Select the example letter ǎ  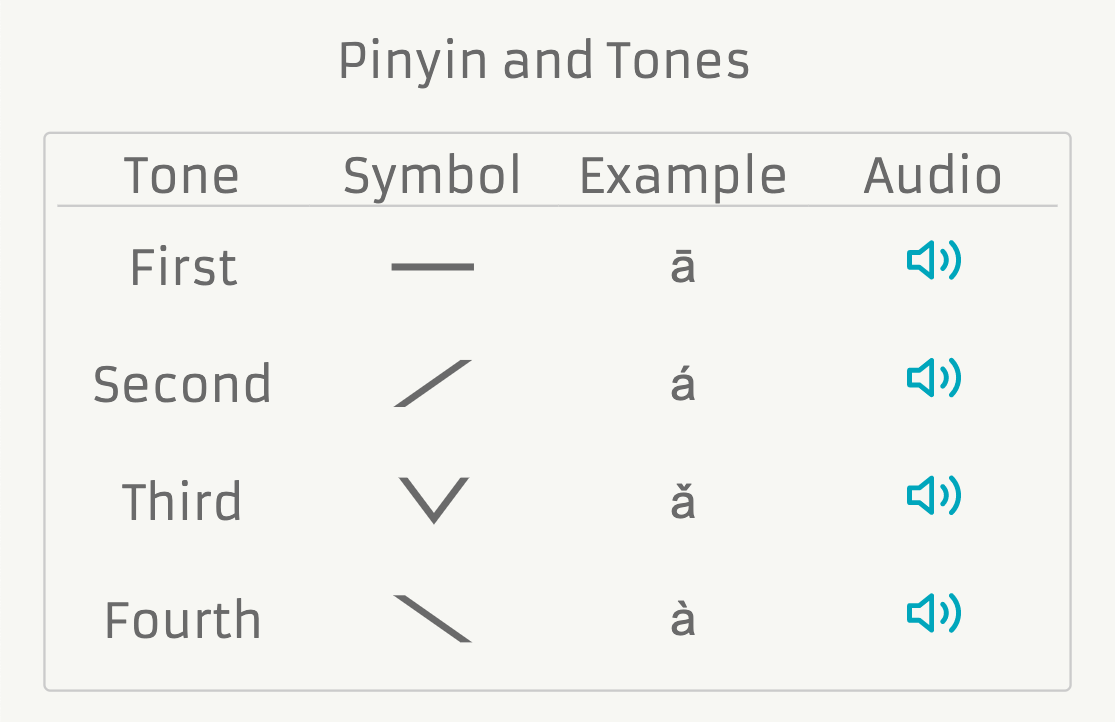tap(682, 500)
